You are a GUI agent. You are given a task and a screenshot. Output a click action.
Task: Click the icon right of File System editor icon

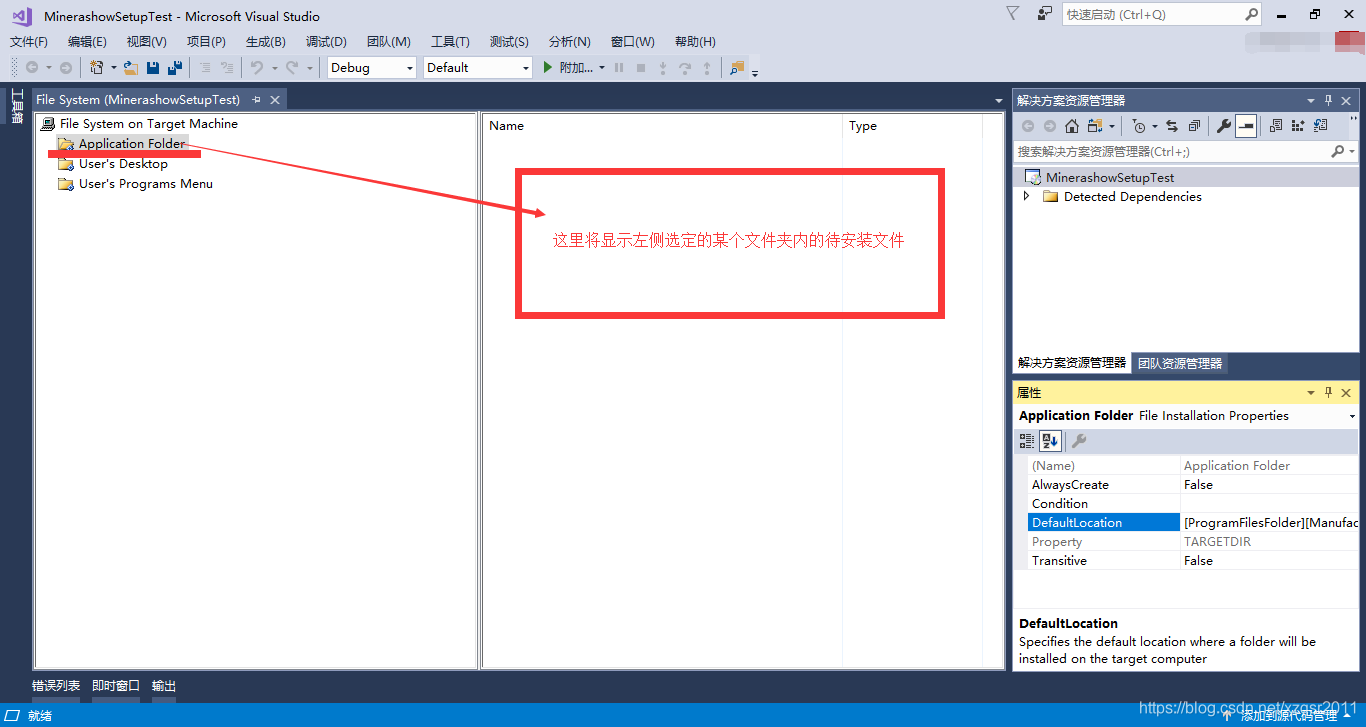click(x=1298, y=126)
